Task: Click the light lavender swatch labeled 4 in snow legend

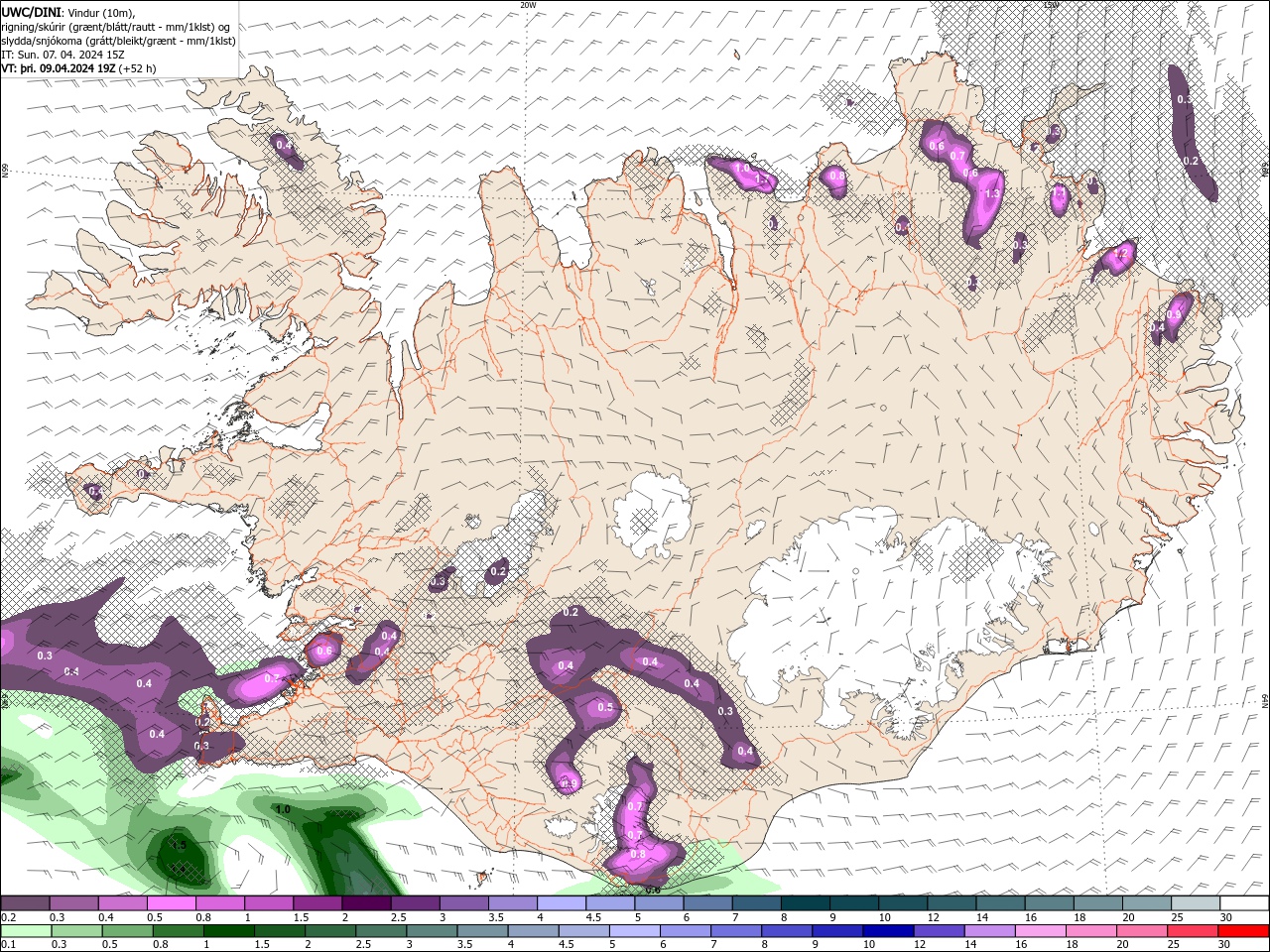Action: (x=560, y=902)
